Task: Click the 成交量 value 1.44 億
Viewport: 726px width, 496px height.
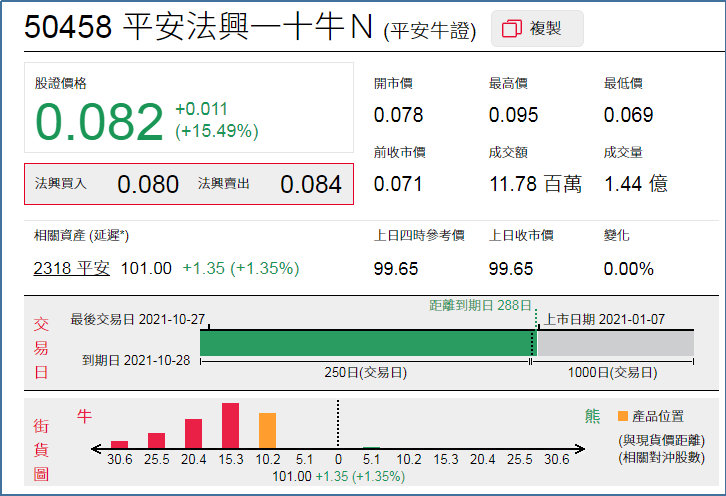Action: 636,184
